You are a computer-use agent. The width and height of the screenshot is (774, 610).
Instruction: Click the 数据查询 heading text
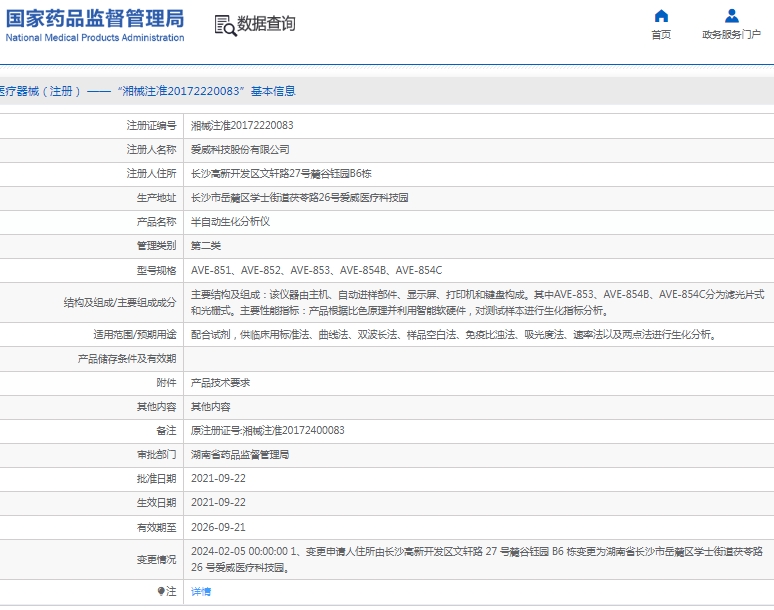(x=266, y=24)
